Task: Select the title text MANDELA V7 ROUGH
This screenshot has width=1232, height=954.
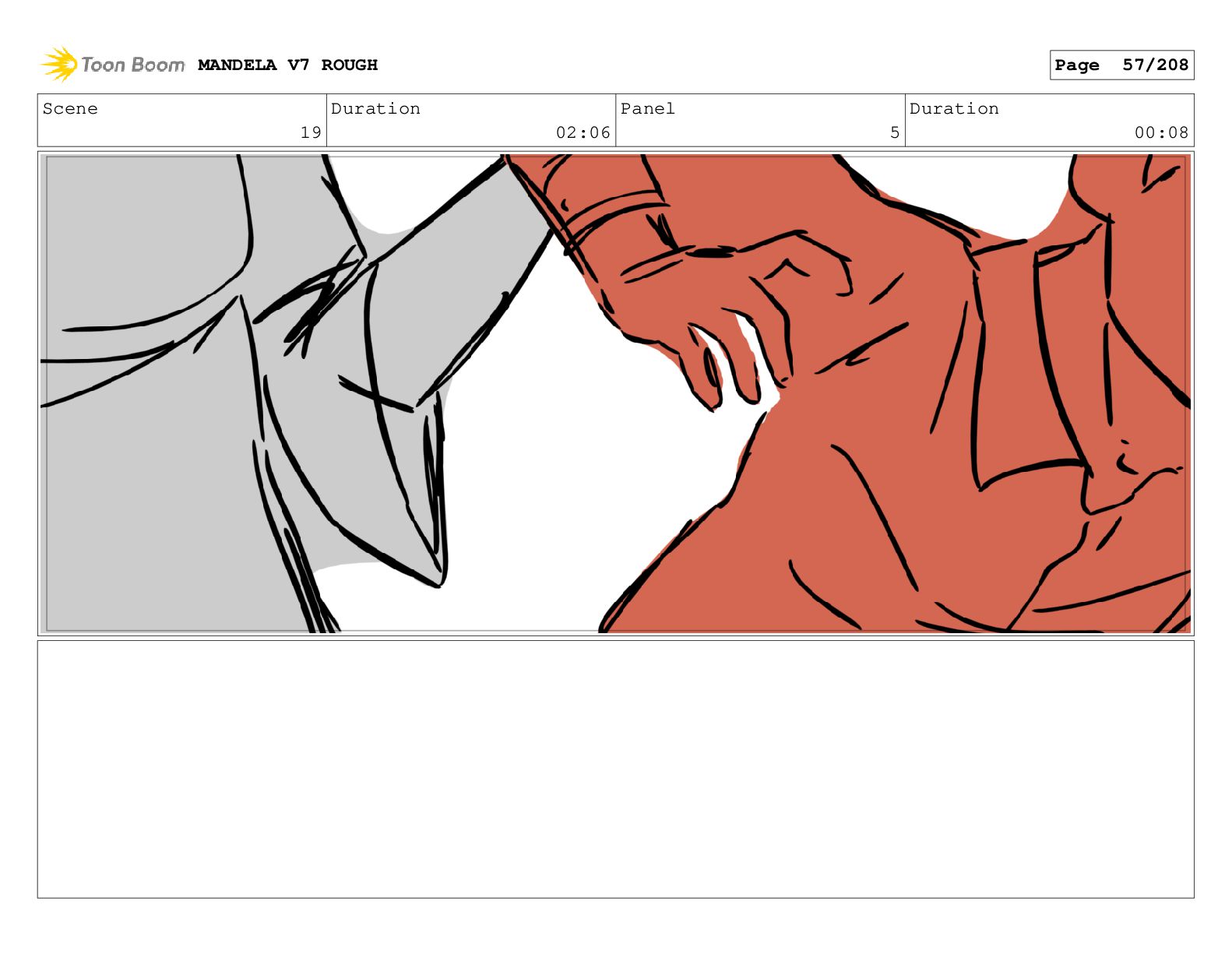Action: [x=287, y=65]
